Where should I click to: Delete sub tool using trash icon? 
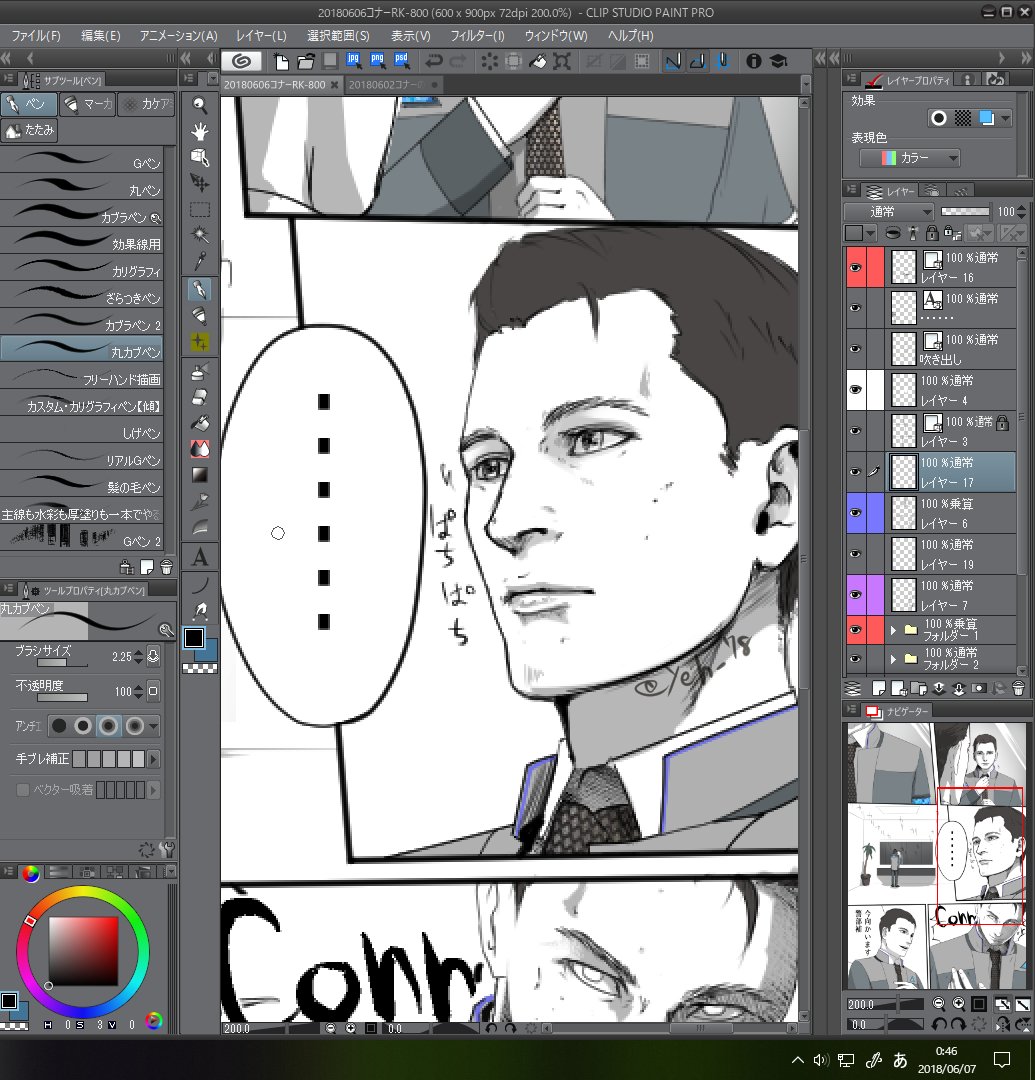click(x=166, y=567)
